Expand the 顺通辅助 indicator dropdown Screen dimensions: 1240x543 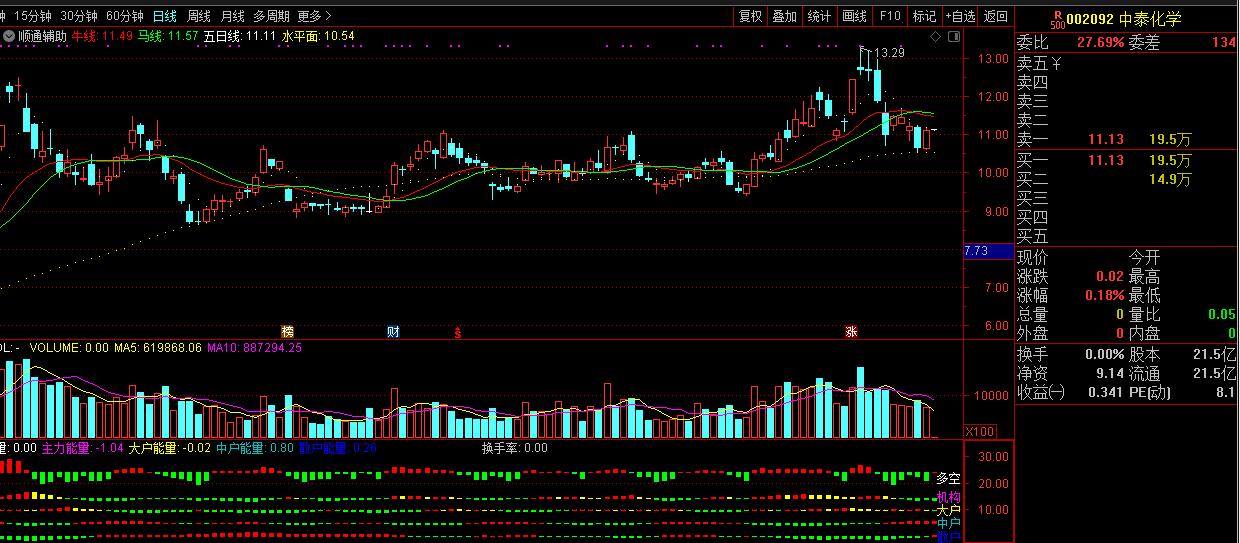tap(9, 36)
